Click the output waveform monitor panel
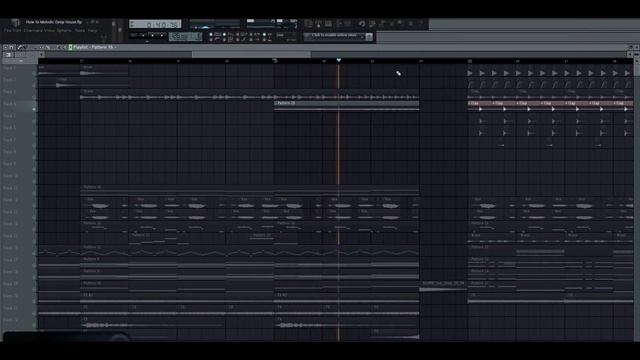This screenshot has height=360, width=640. [x=215, y=24]
